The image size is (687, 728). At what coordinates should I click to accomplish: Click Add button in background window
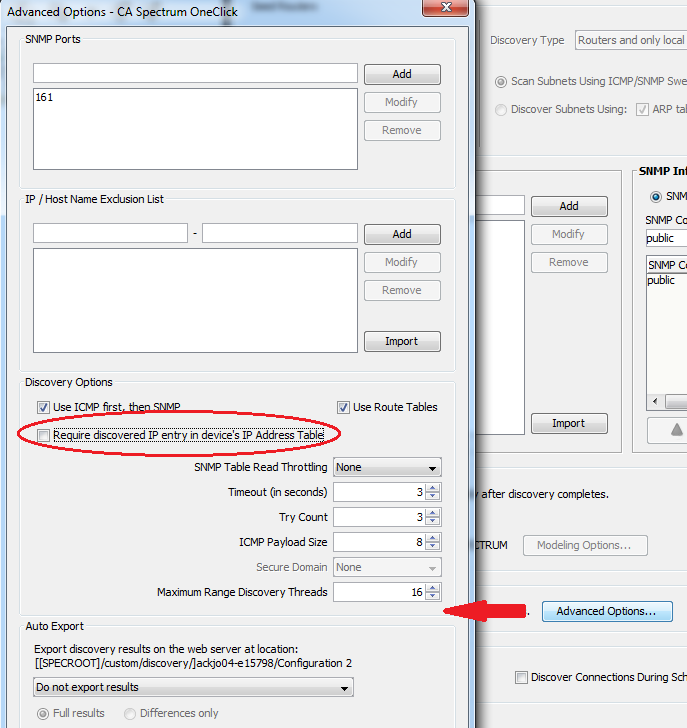pos(569,206)
